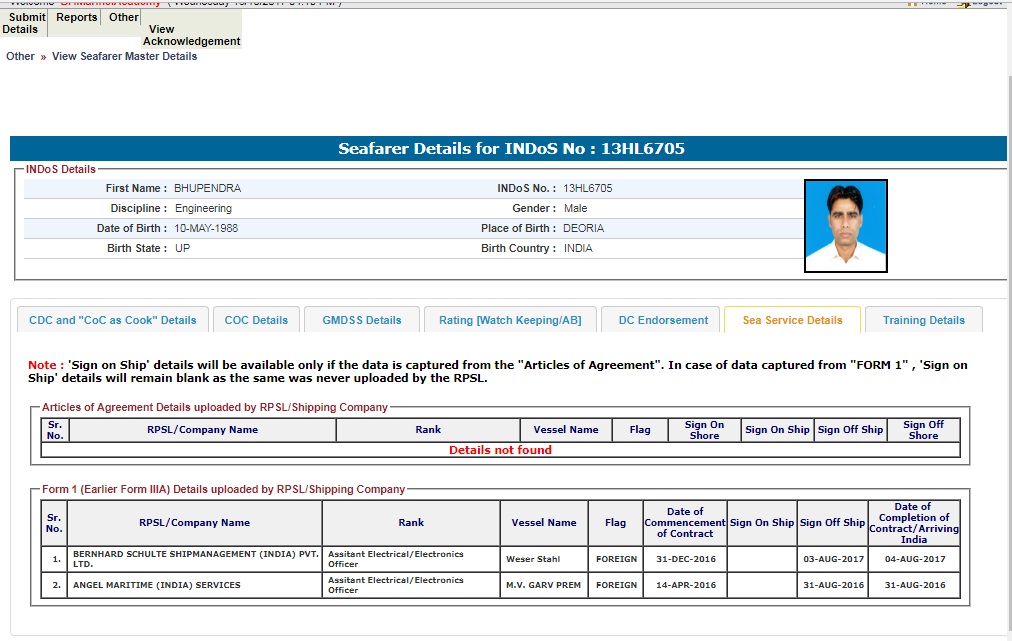Switch to the COC Details tab
Viewport: 1012px width, 641px height.
coord(256,320)
